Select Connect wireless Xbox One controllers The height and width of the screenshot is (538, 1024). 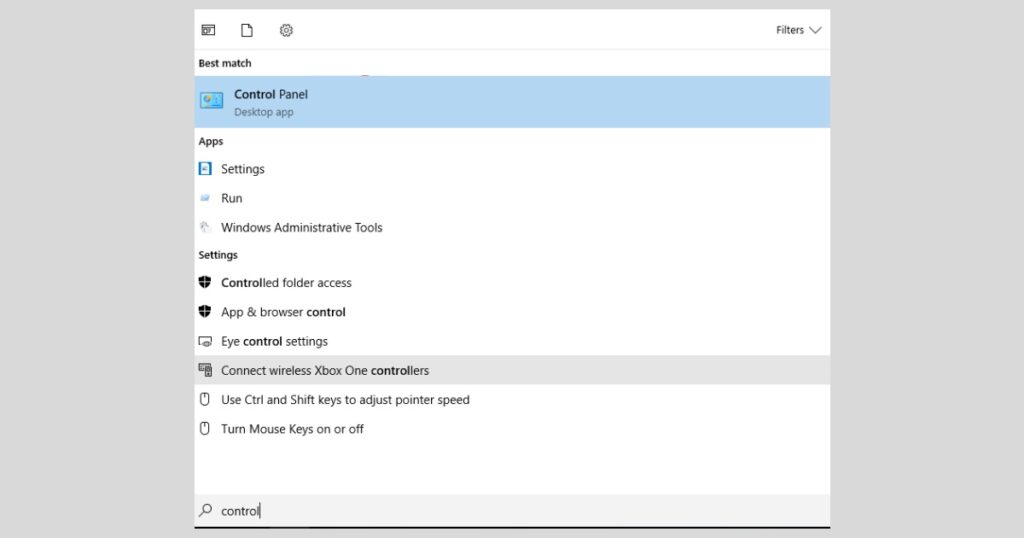325,370
